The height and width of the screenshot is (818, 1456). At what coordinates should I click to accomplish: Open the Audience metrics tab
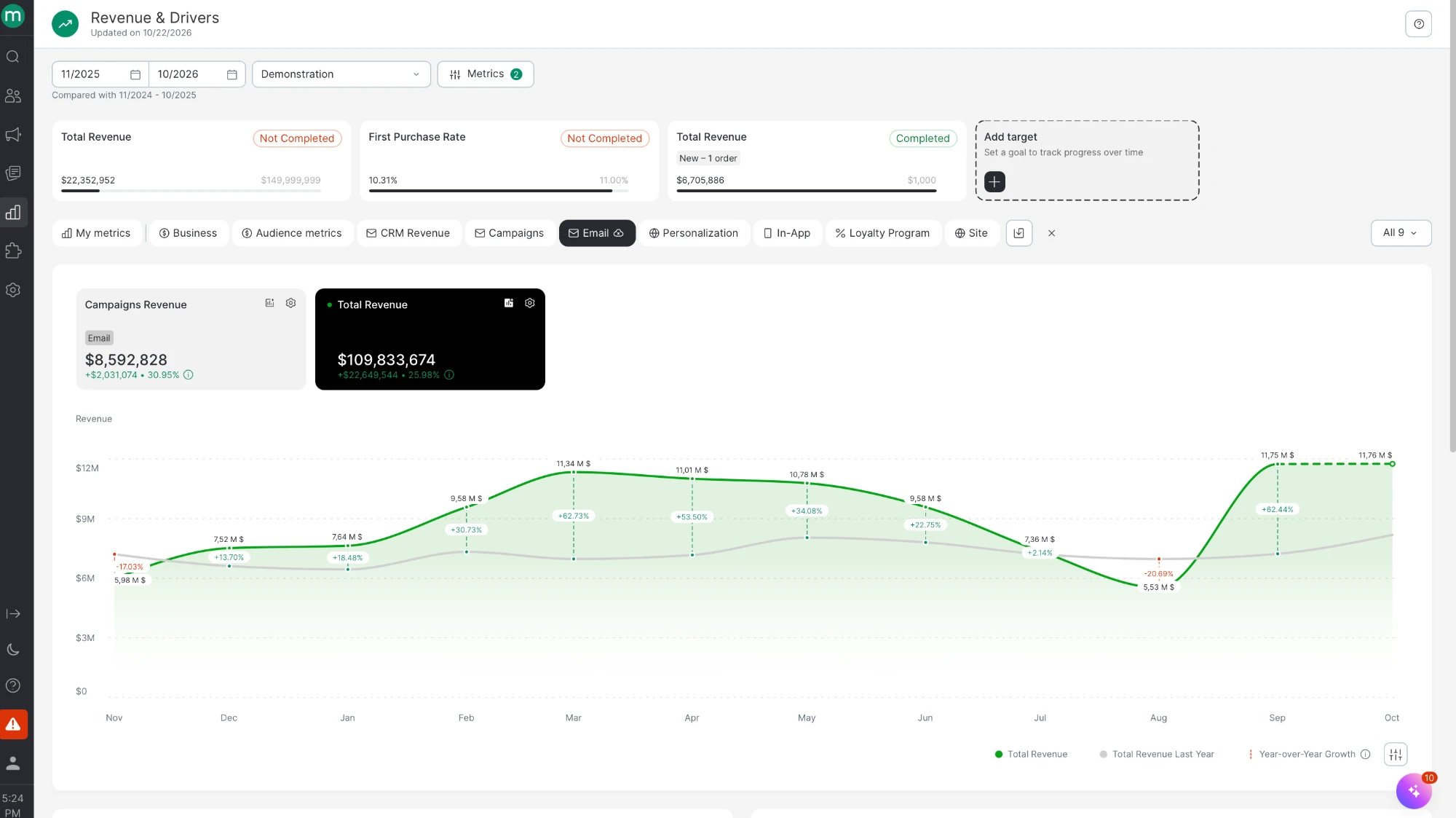pyautogui.click(x=292, y=233)
